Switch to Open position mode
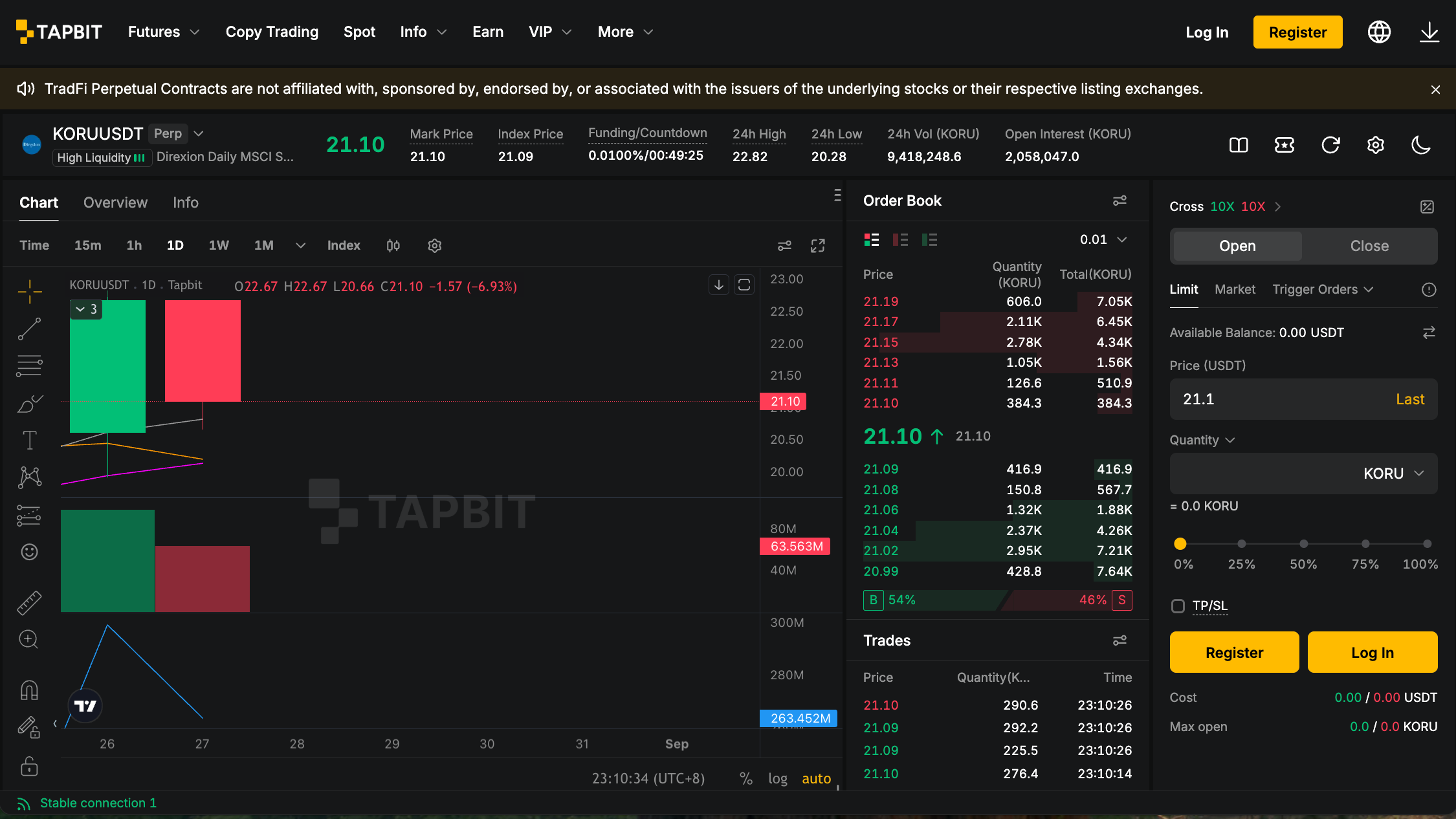 pos(1237,246)
